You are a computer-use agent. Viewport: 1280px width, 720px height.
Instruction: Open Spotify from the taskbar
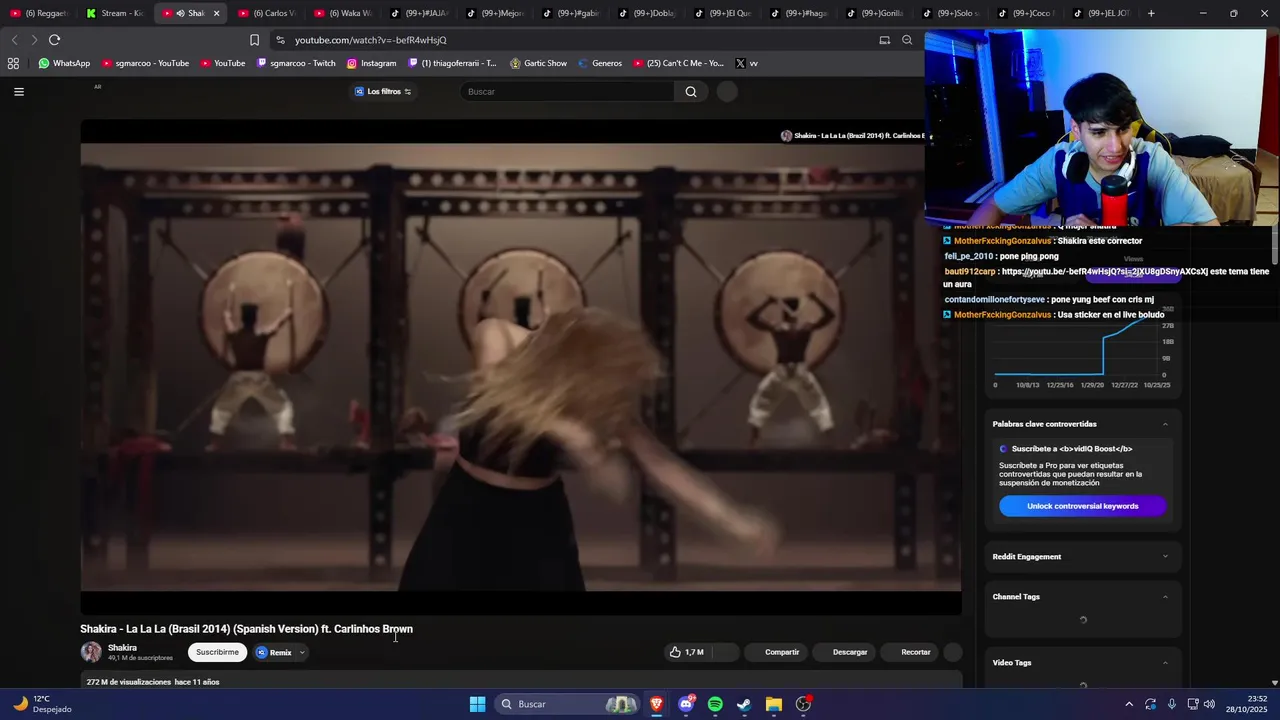(x=715, y=704)
